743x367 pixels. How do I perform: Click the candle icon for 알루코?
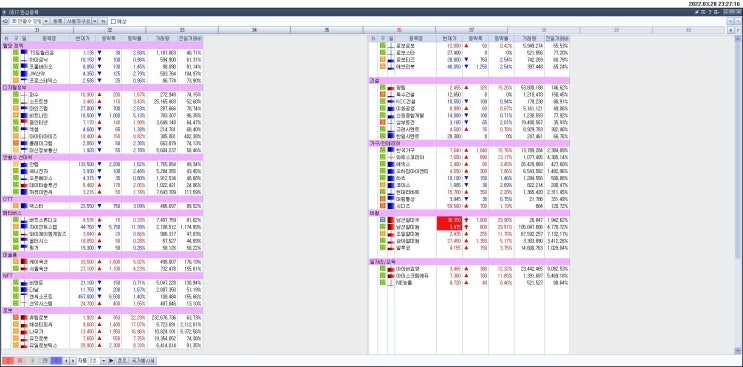(391, 248)
